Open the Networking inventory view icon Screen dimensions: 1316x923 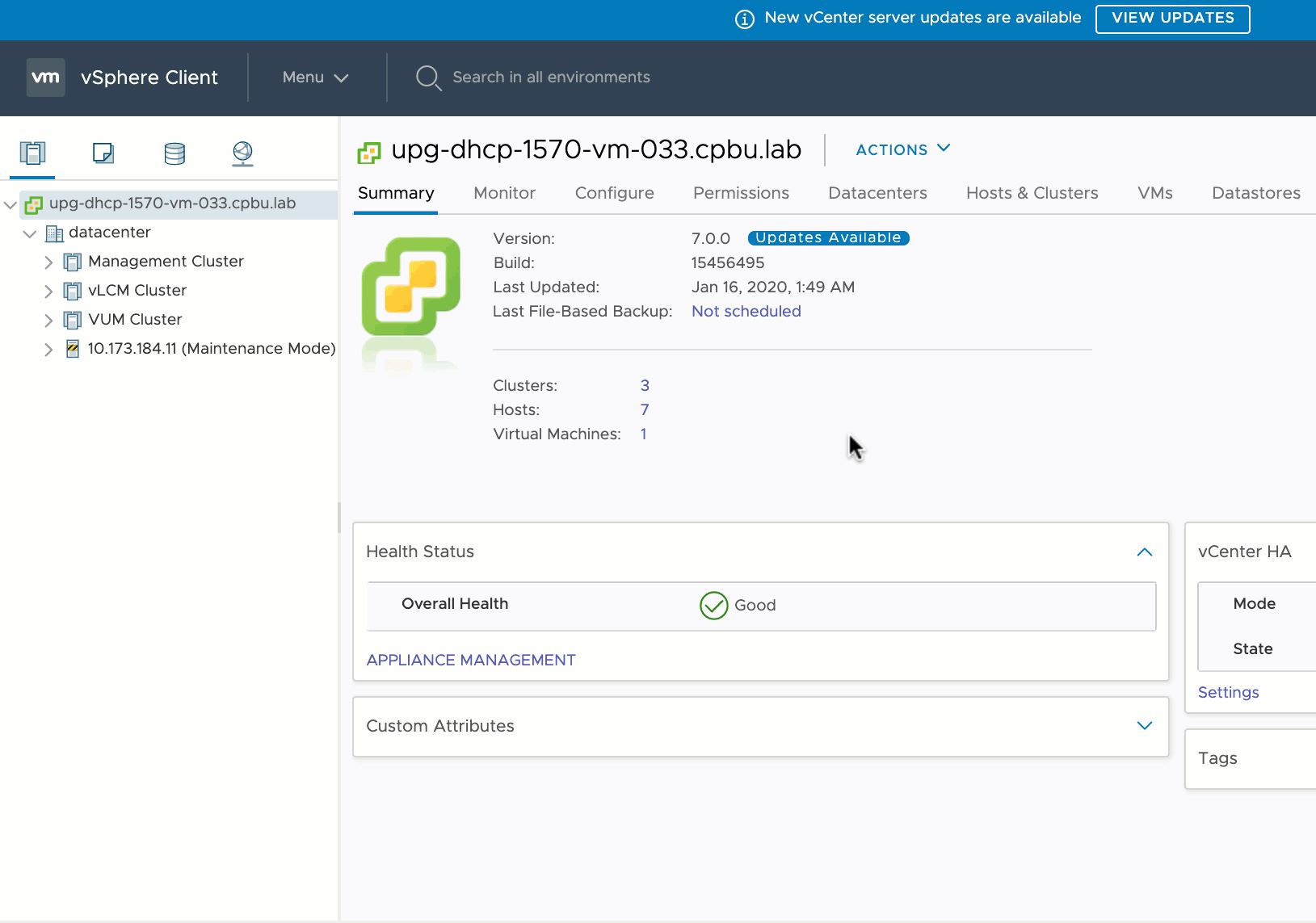pyautogui.click(x=242, y=153)
